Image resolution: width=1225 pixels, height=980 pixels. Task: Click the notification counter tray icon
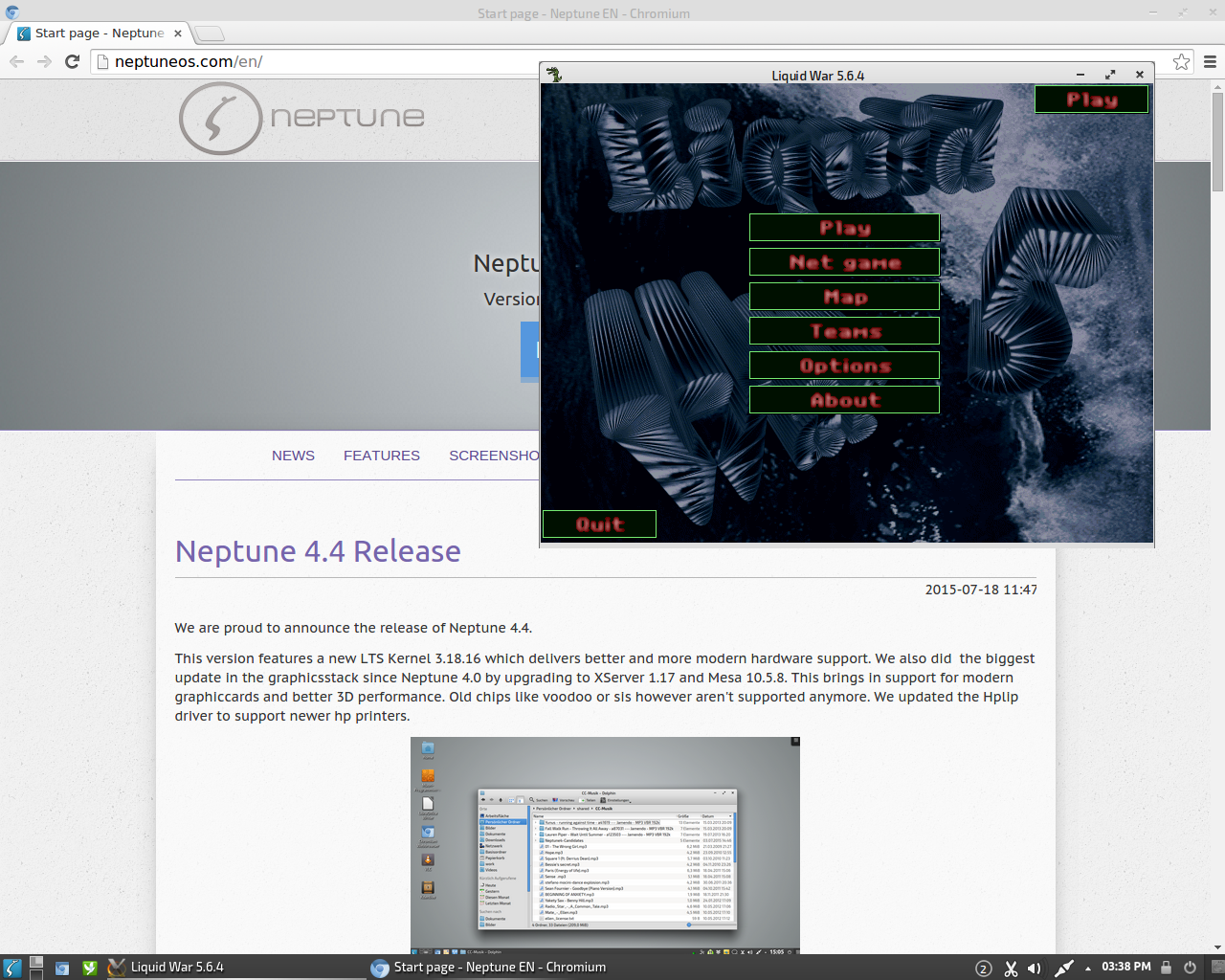coord(984,969)
